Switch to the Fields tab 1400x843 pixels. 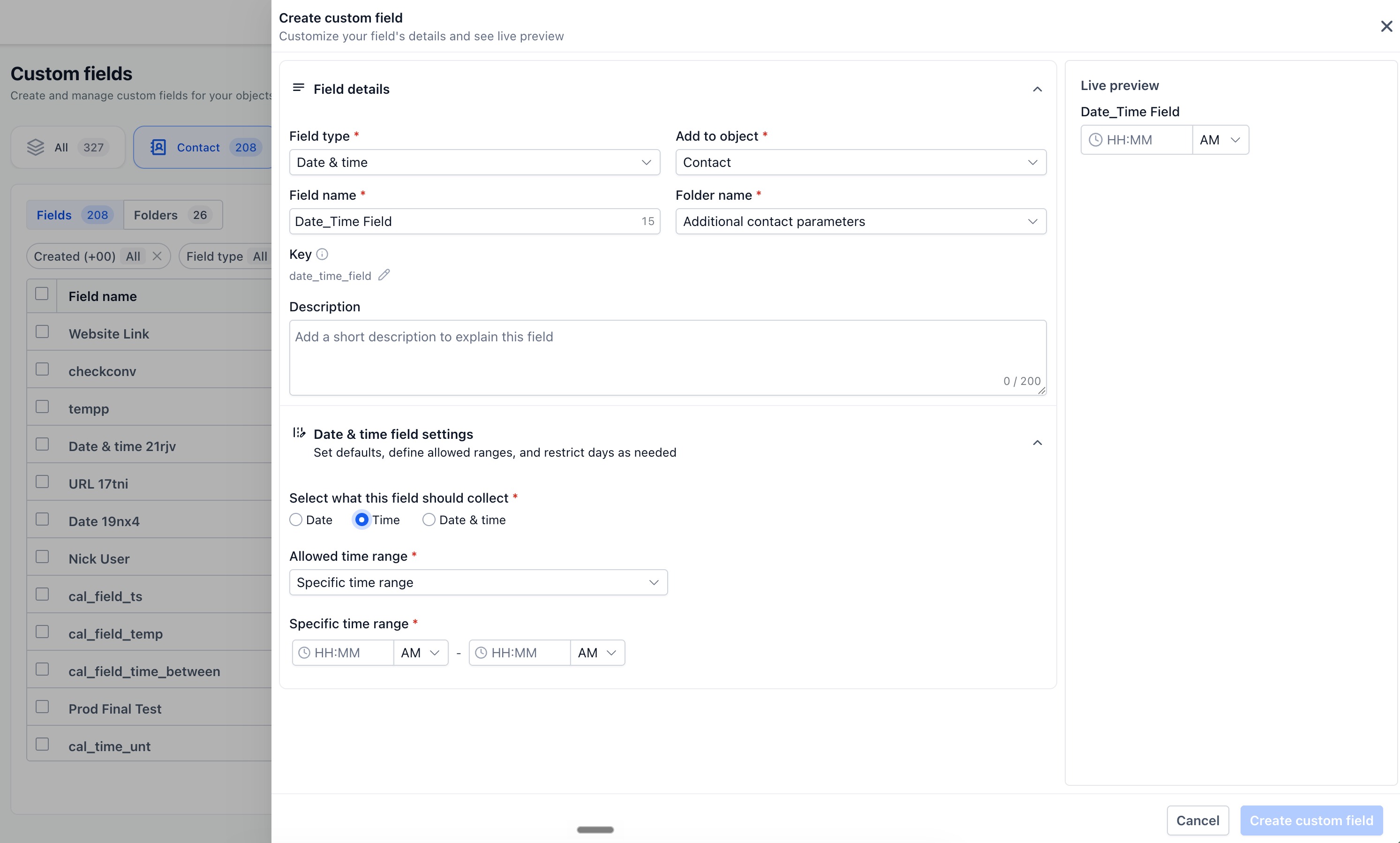pyautogui.click(x=75, y=215)
